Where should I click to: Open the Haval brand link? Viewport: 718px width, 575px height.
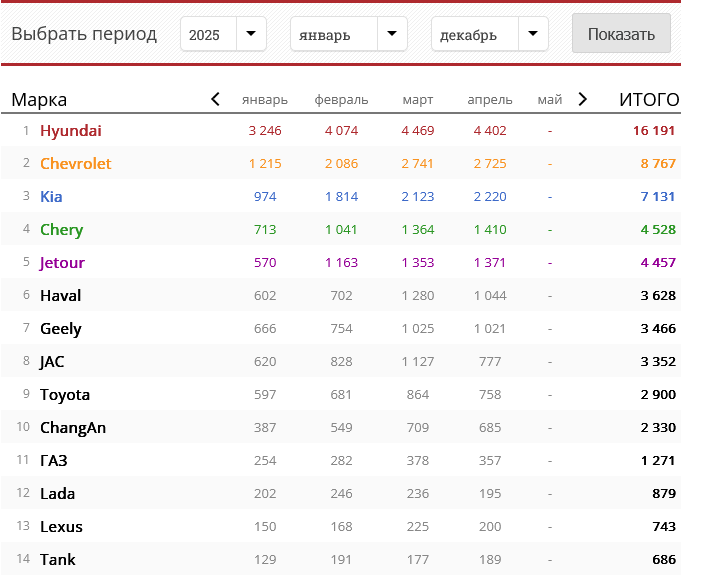click(x=60, y=296)
